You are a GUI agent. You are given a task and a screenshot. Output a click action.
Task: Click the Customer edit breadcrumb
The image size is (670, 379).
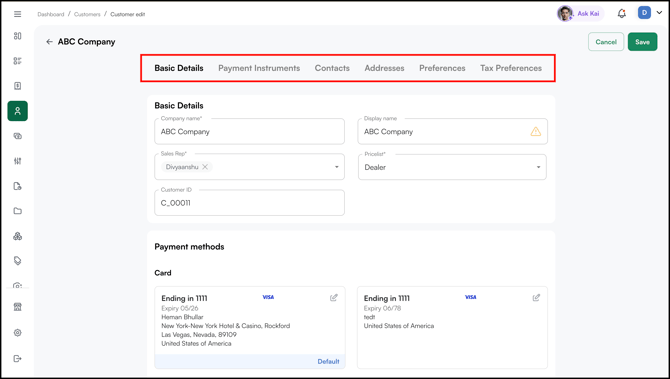(127, 14)
